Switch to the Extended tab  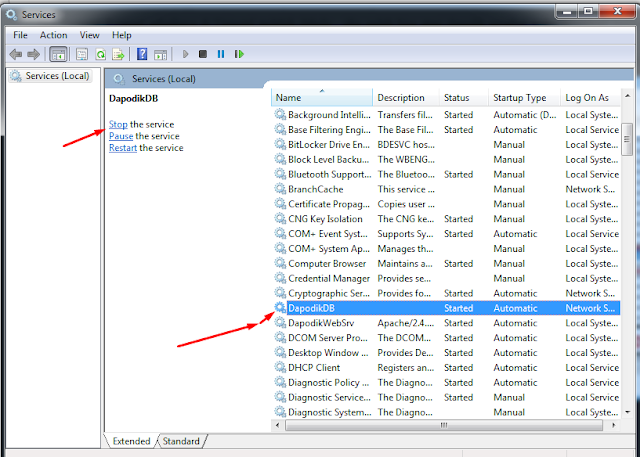point(131,441)
